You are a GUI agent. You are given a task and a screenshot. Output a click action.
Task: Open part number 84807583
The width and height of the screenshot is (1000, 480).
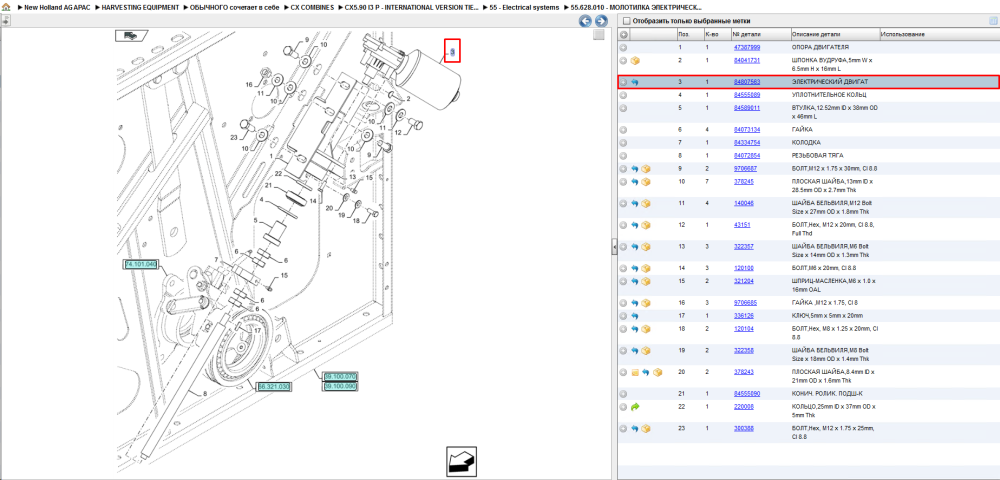pos(747,82)
